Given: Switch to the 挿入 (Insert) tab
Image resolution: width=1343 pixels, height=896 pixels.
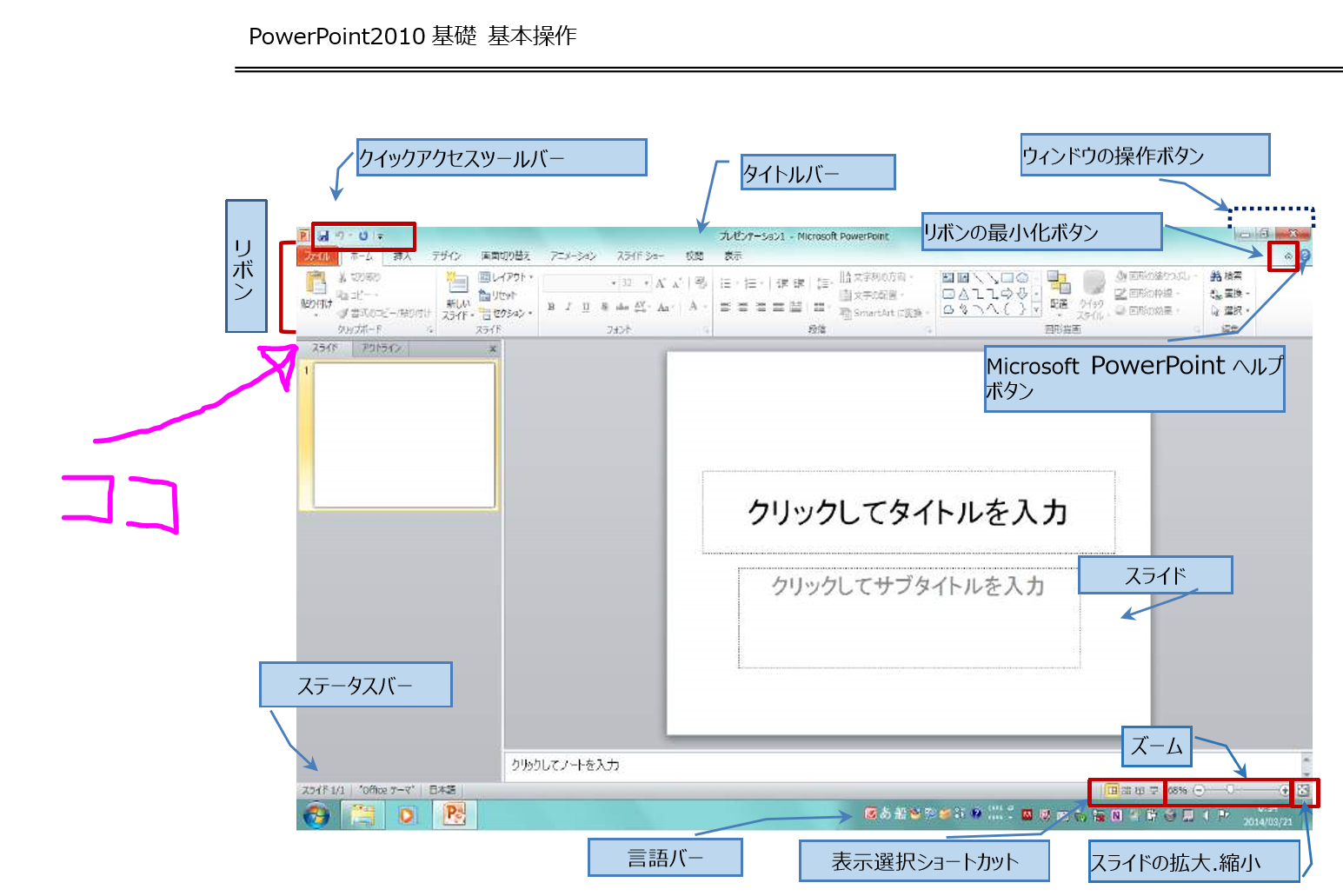Looking at the screenshot, I should [402, 256].
